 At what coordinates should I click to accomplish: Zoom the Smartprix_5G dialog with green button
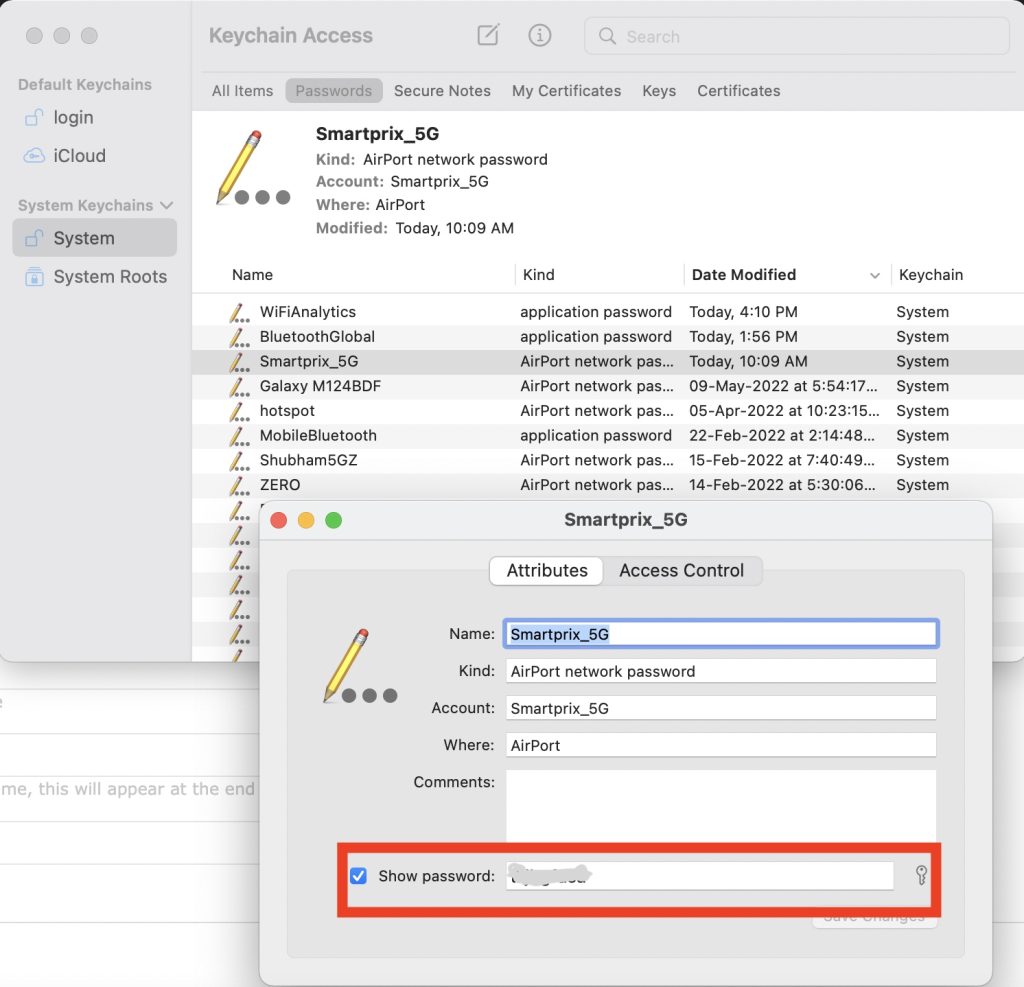pyautogui.click(x=334, y=521)
